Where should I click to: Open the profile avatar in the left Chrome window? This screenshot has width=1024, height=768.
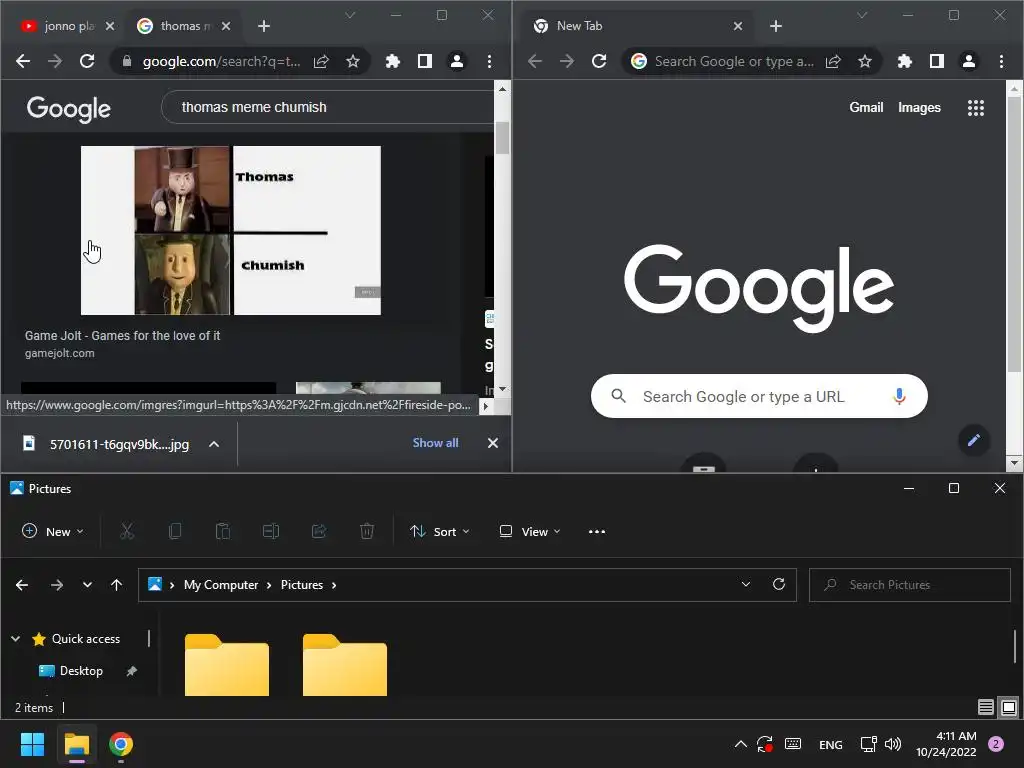tap(456, 61)
